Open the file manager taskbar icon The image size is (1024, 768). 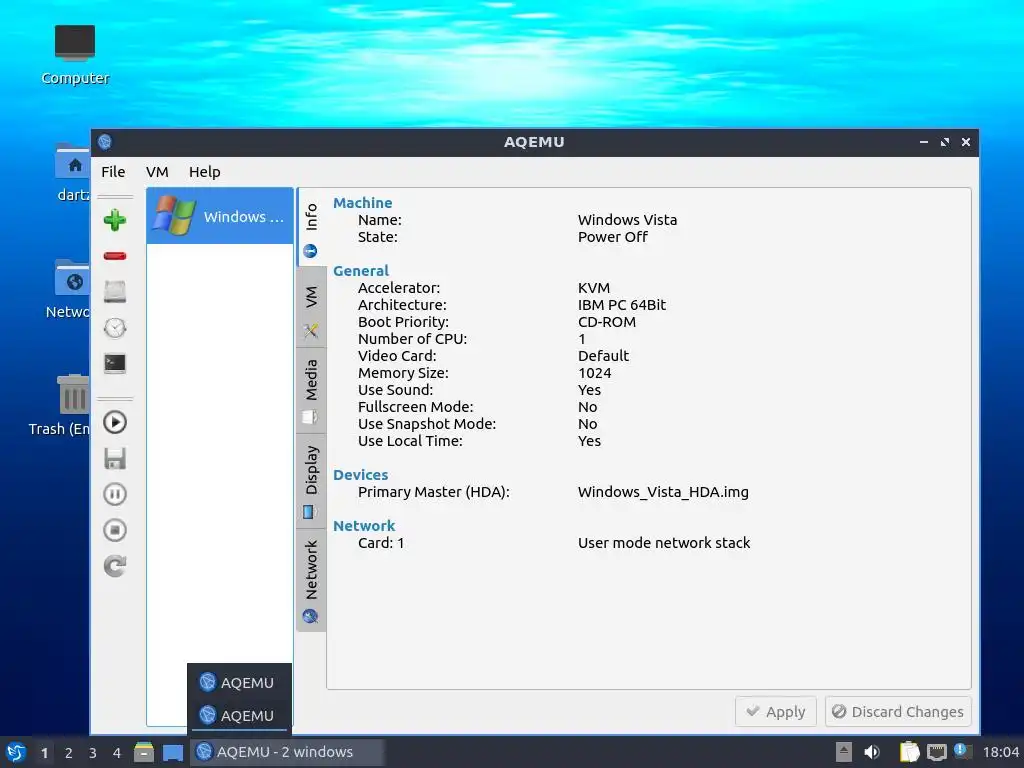(144, 752)
